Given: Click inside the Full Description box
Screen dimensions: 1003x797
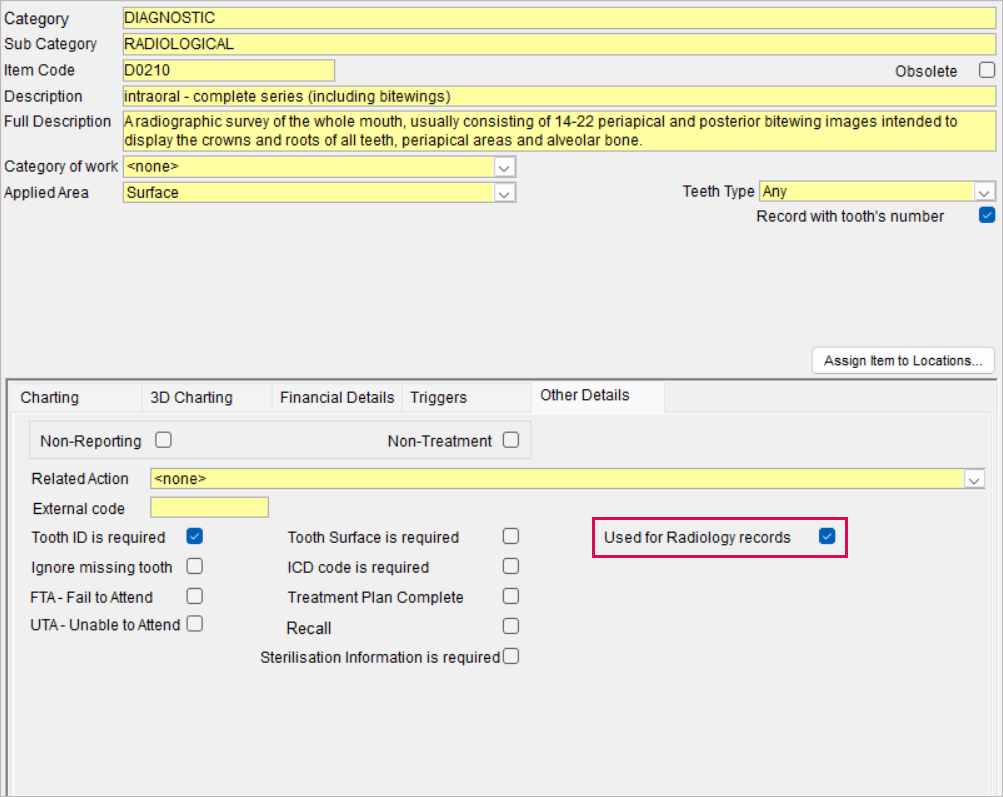Looking at the screenshot, I should (559, 131).
